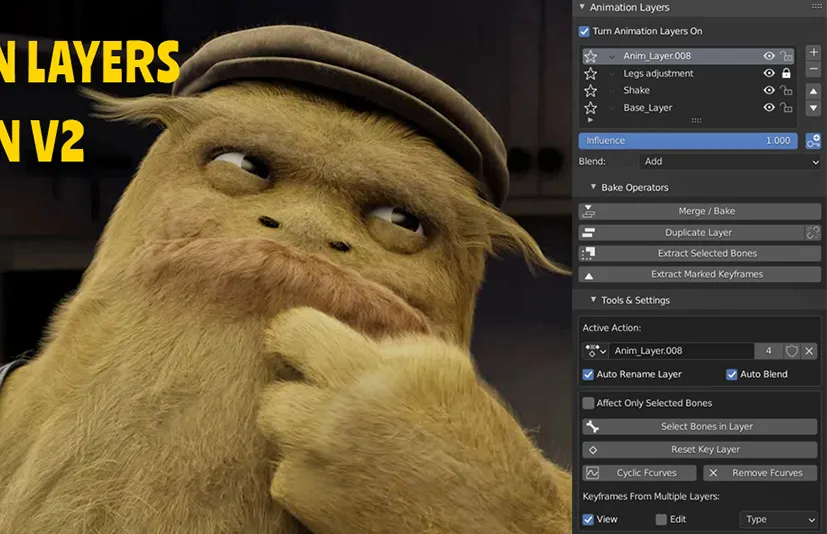Viewport: 827px width, 534px height.
Task: Move the layer up in the list
Action: [813, 91]
